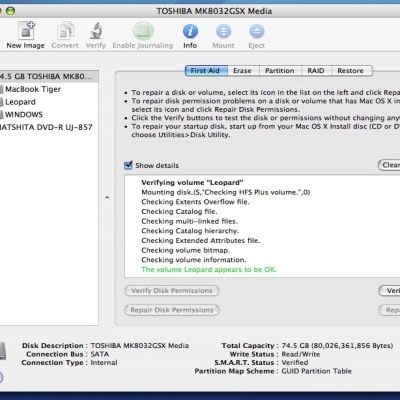This screenshot has height=400, width=400.
Task: Click the Repair Disk Permissions button
Action: click(x=172, y=310)
